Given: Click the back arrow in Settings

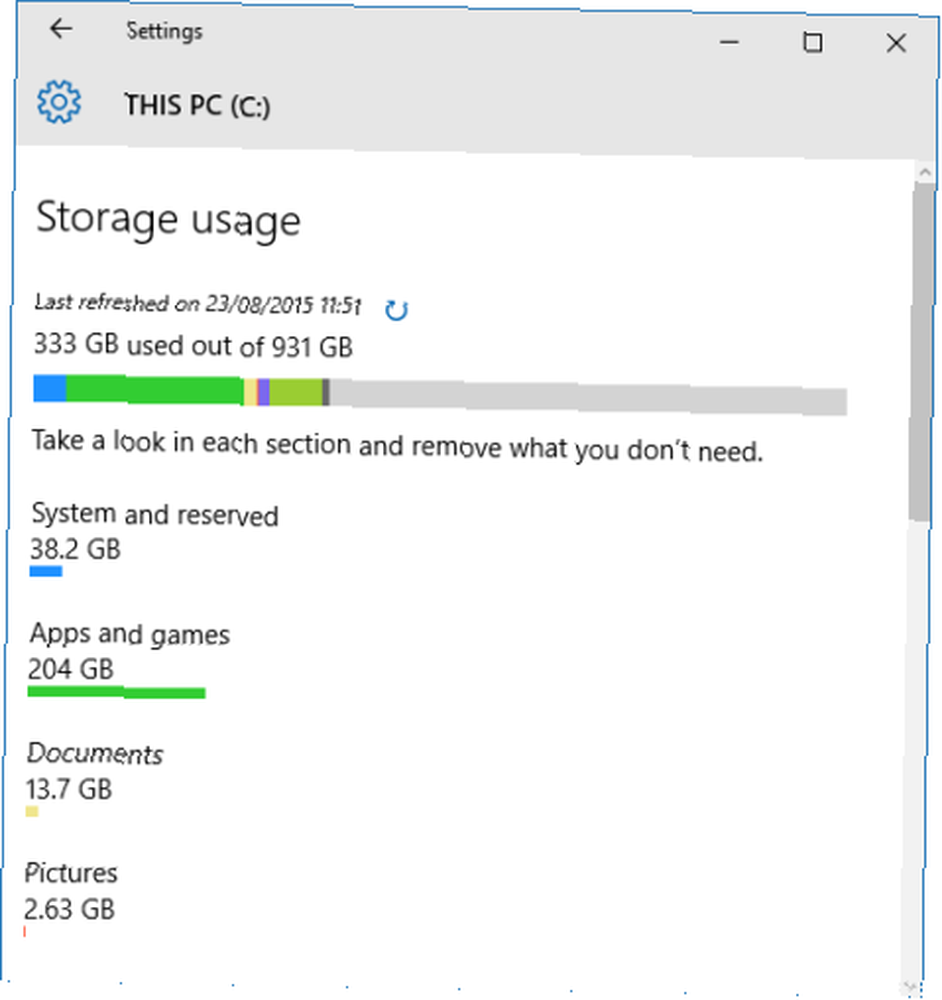Looking at the screenshot, I should point(61,29).
